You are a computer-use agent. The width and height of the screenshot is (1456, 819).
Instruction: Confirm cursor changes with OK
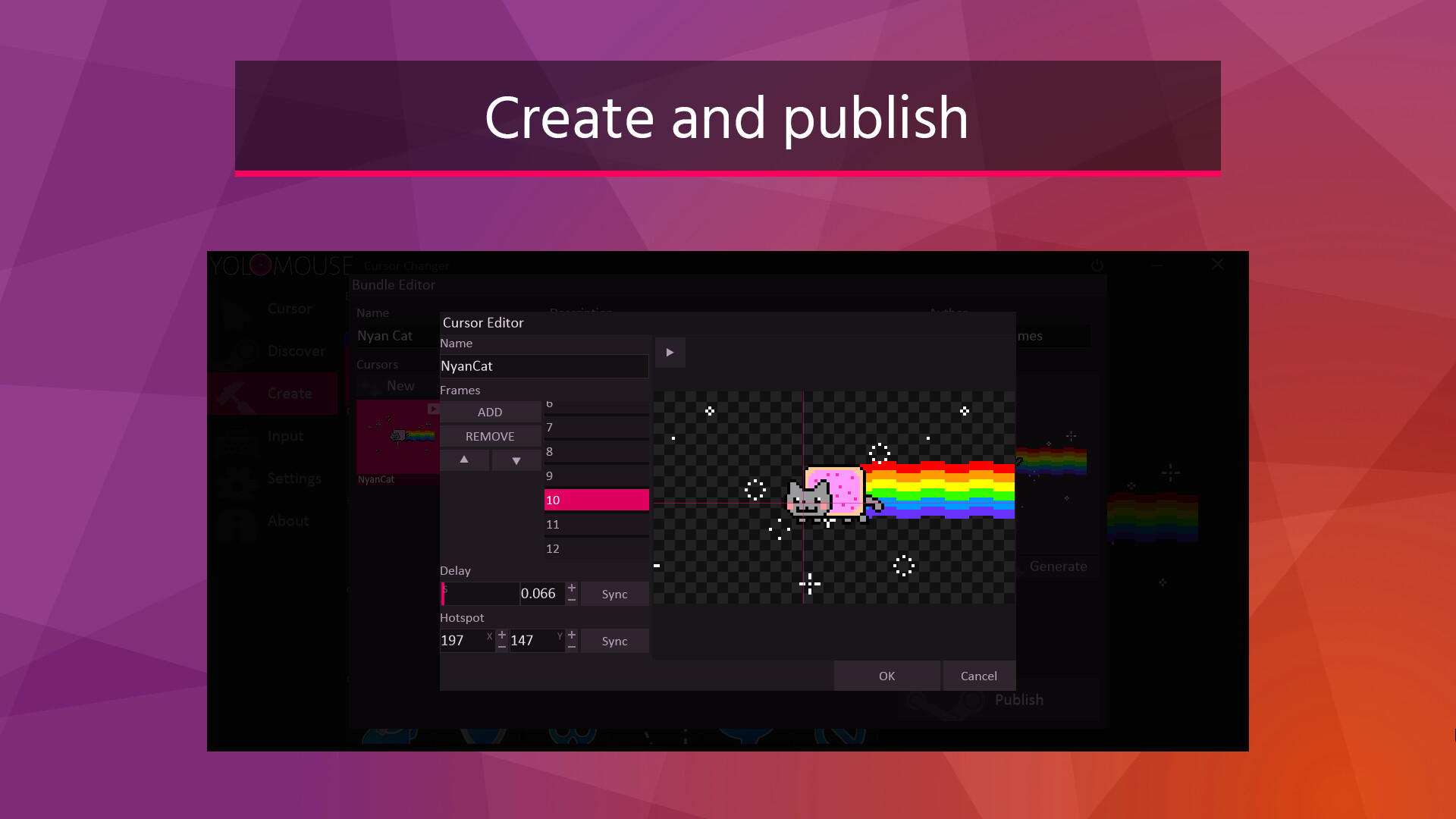[886, 676]
